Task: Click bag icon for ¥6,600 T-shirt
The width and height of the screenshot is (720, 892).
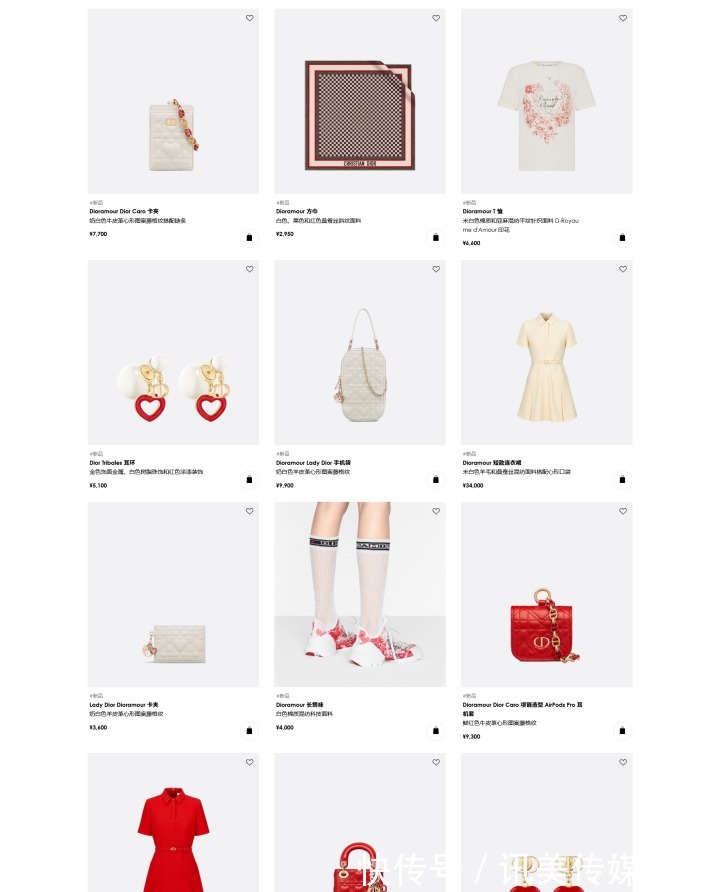Action: 622,238
